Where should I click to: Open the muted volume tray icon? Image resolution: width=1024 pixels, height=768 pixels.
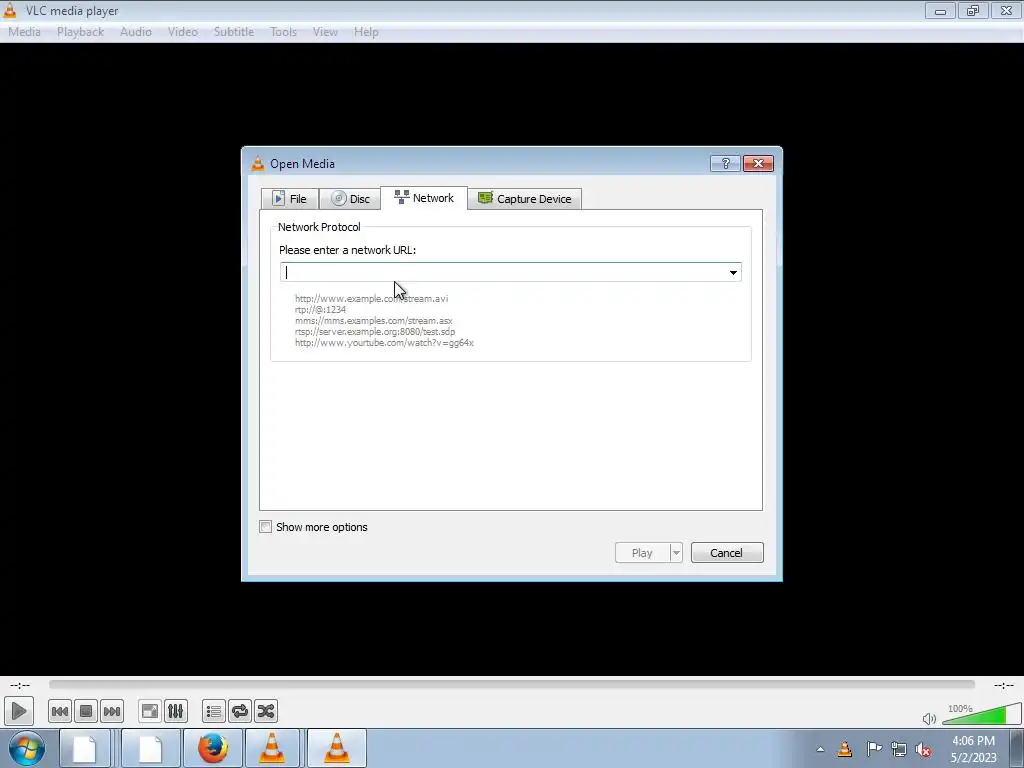[923, 750]
